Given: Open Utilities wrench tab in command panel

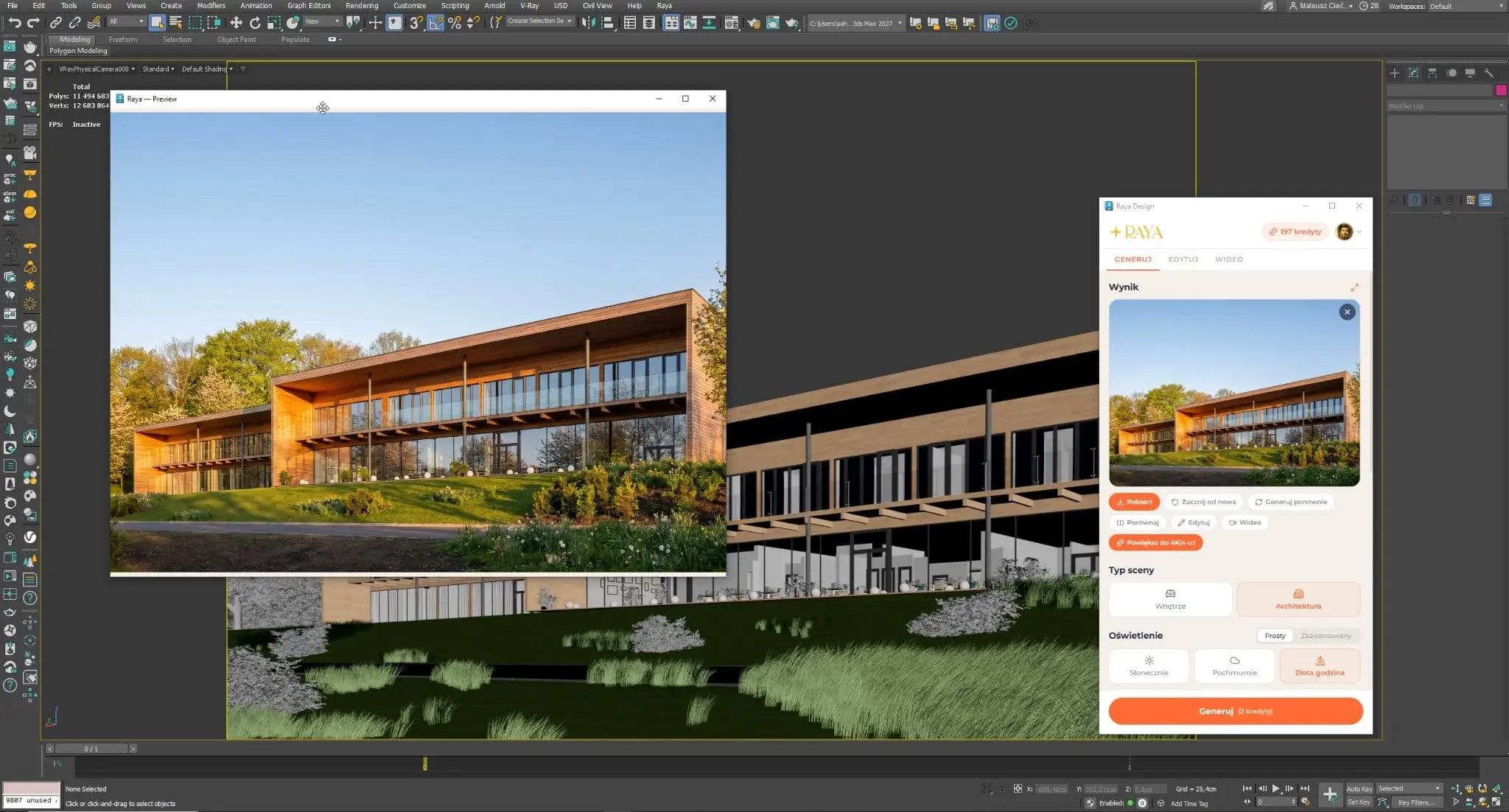Looking at the screenshot, I should point(1488,73).
